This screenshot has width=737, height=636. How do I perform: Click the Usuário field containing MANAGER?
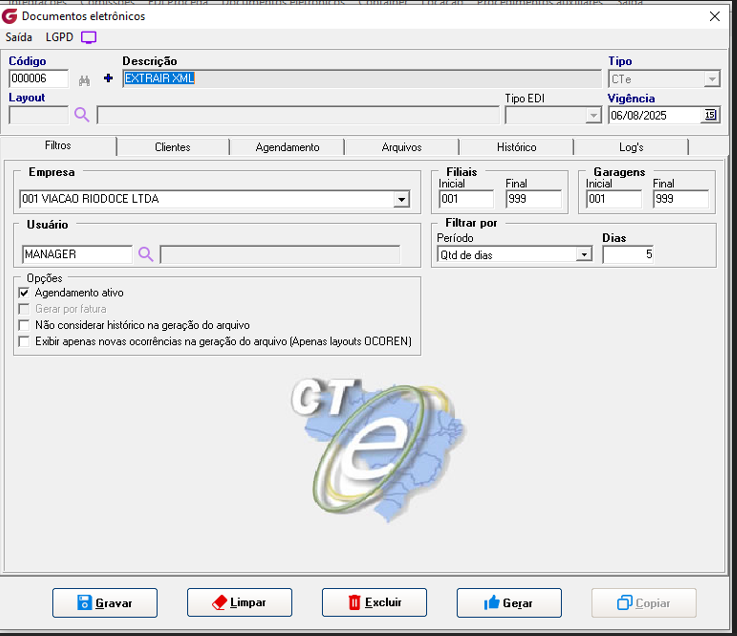click(77, 254)
